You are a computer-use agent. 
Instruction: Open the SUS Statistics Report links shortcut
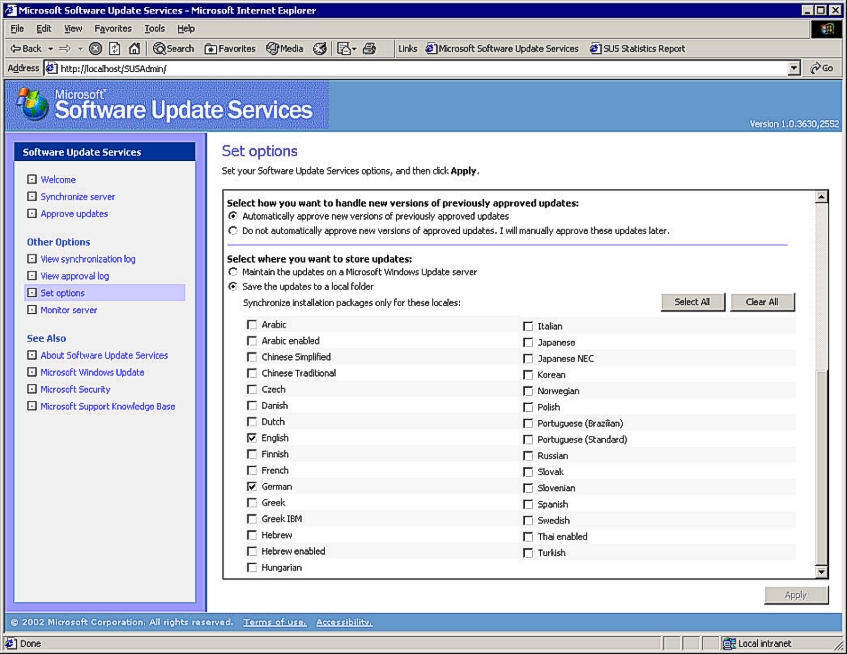(637, 49)
